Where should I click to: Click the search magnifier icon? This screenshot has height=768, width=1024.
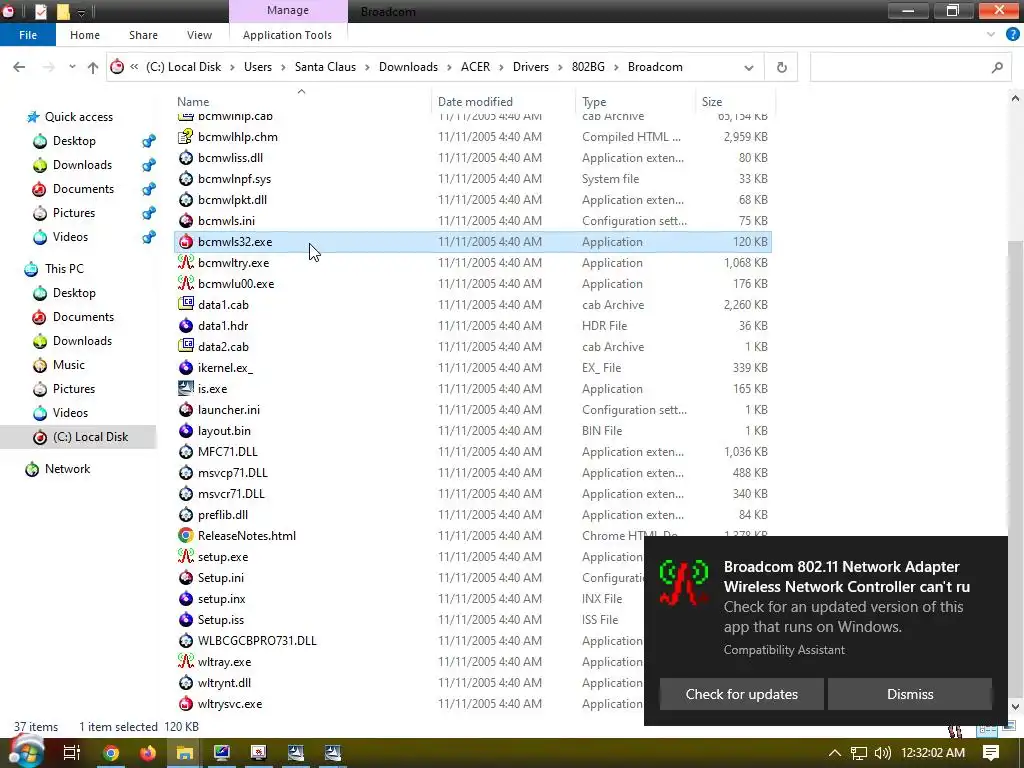point(997,67)
